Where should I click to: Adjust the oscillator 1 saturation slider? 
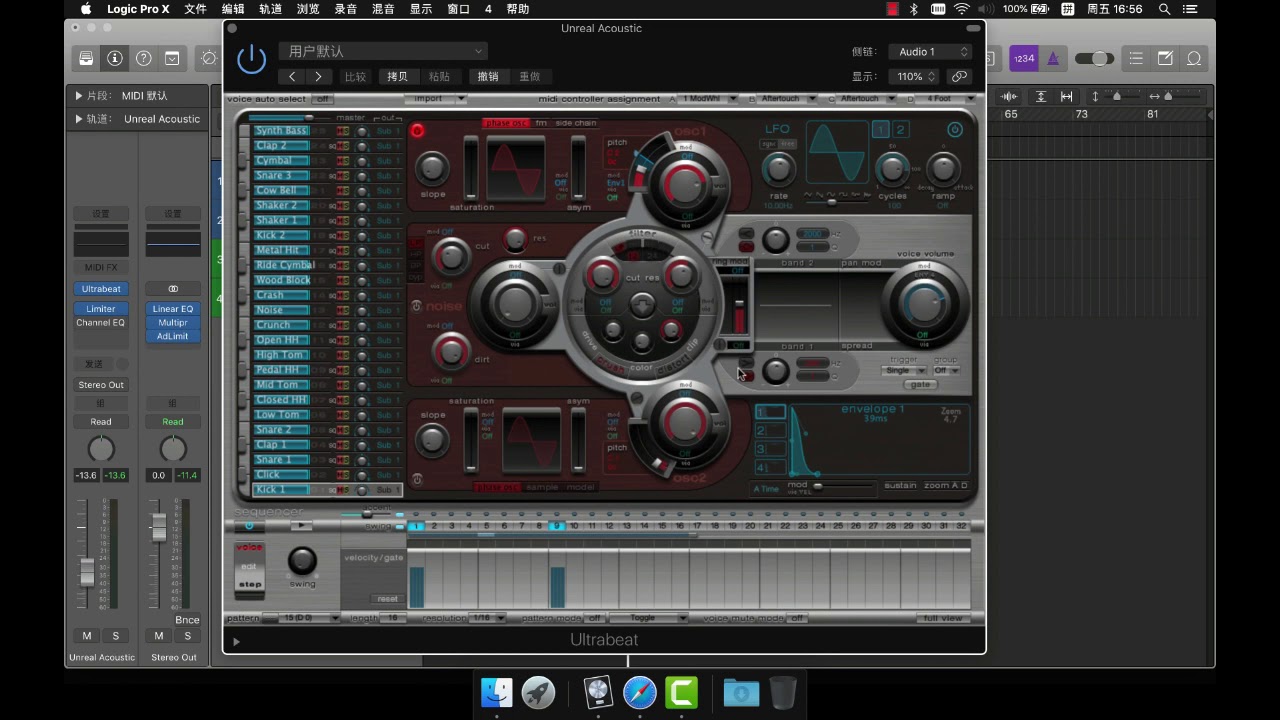(x=471, y=168)
